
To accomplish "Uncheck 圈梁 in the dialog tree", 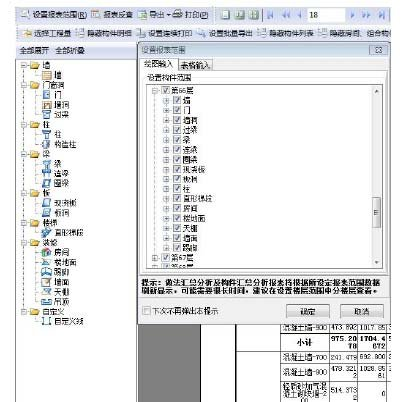I will click(177, 159).
